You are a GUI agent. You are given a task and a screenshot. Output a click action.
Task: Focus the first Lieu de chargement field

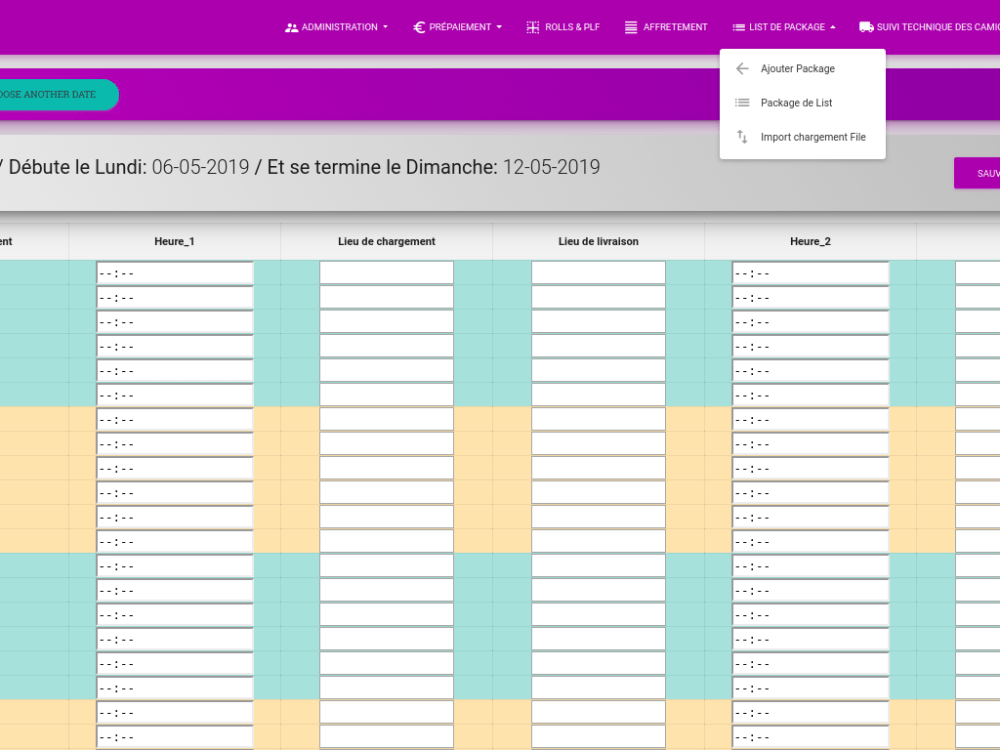386,273
